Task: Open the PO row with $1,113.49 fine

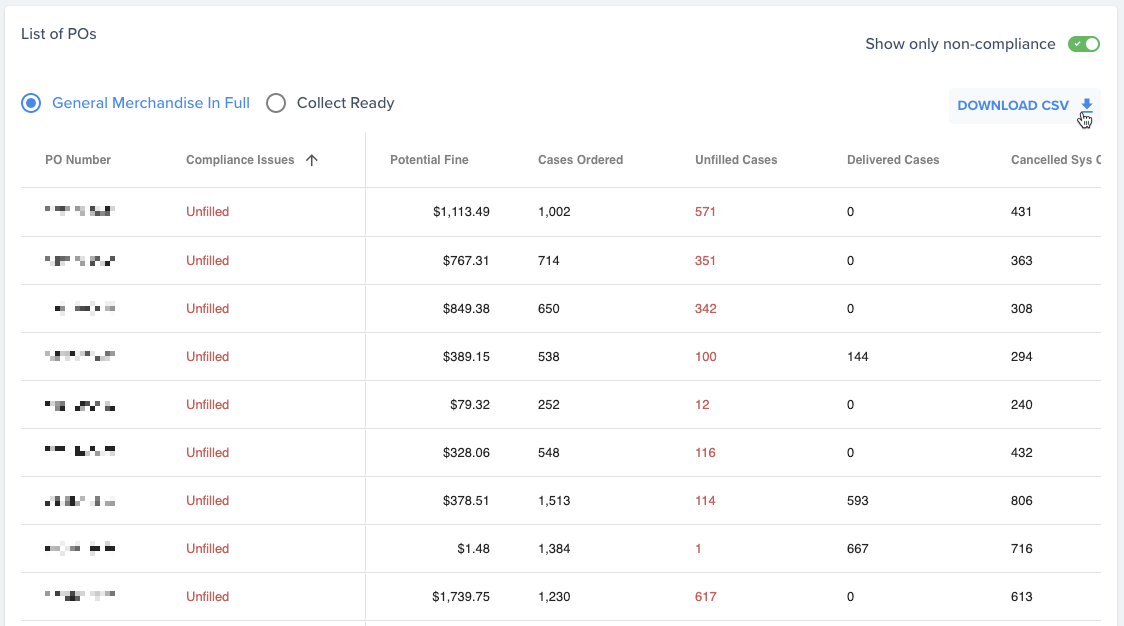Action: click(561, 212)
